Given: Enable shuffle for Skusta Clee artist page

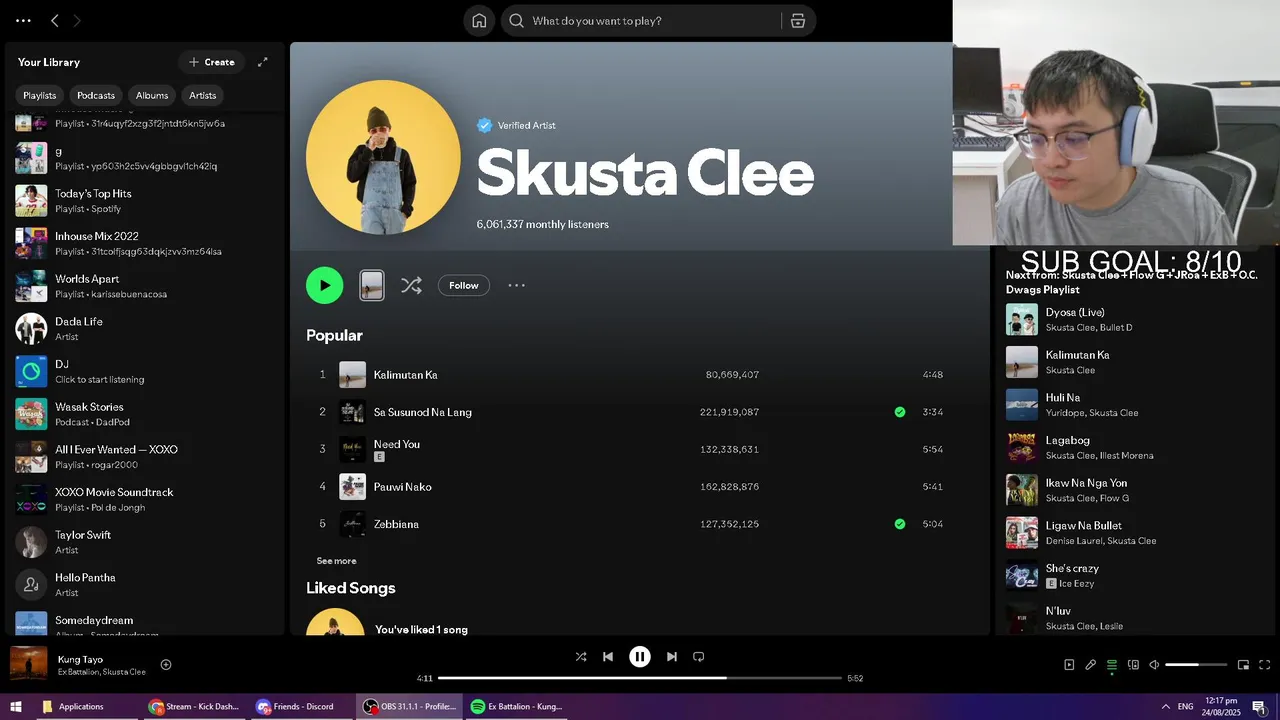Looking at the screenshot, I should tap(411, 285).
